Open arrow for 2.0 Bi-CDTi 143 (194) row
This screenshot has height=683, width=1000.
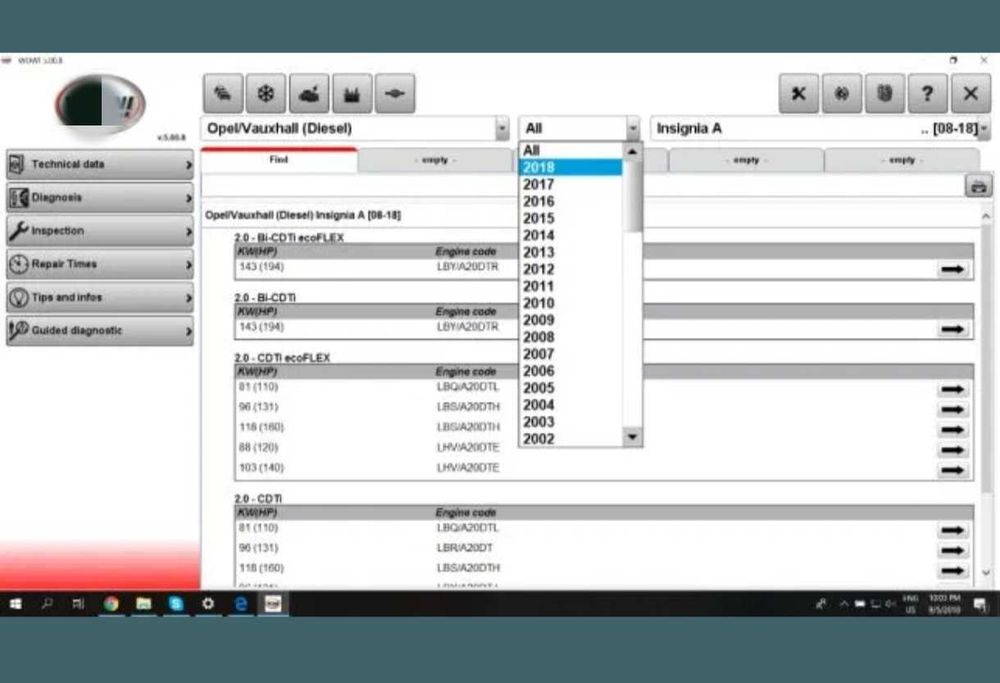(x=952, y=329)
